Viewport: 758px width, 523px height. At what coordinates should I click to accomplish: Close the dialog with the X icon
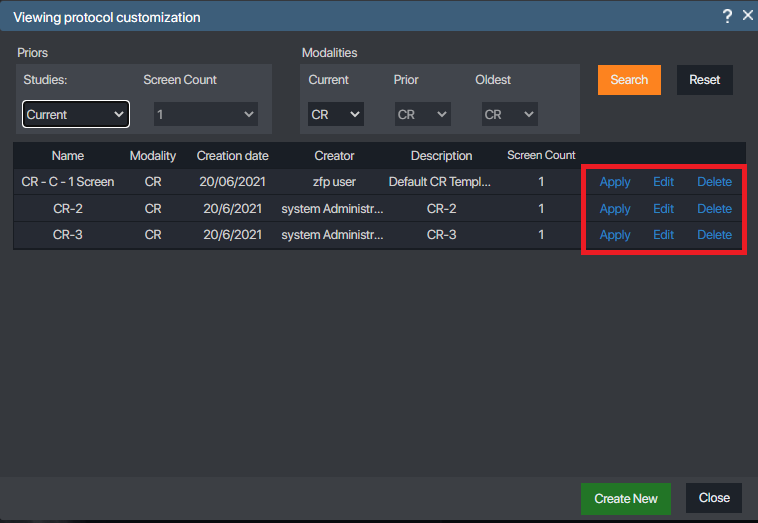(x=747, y=16)
